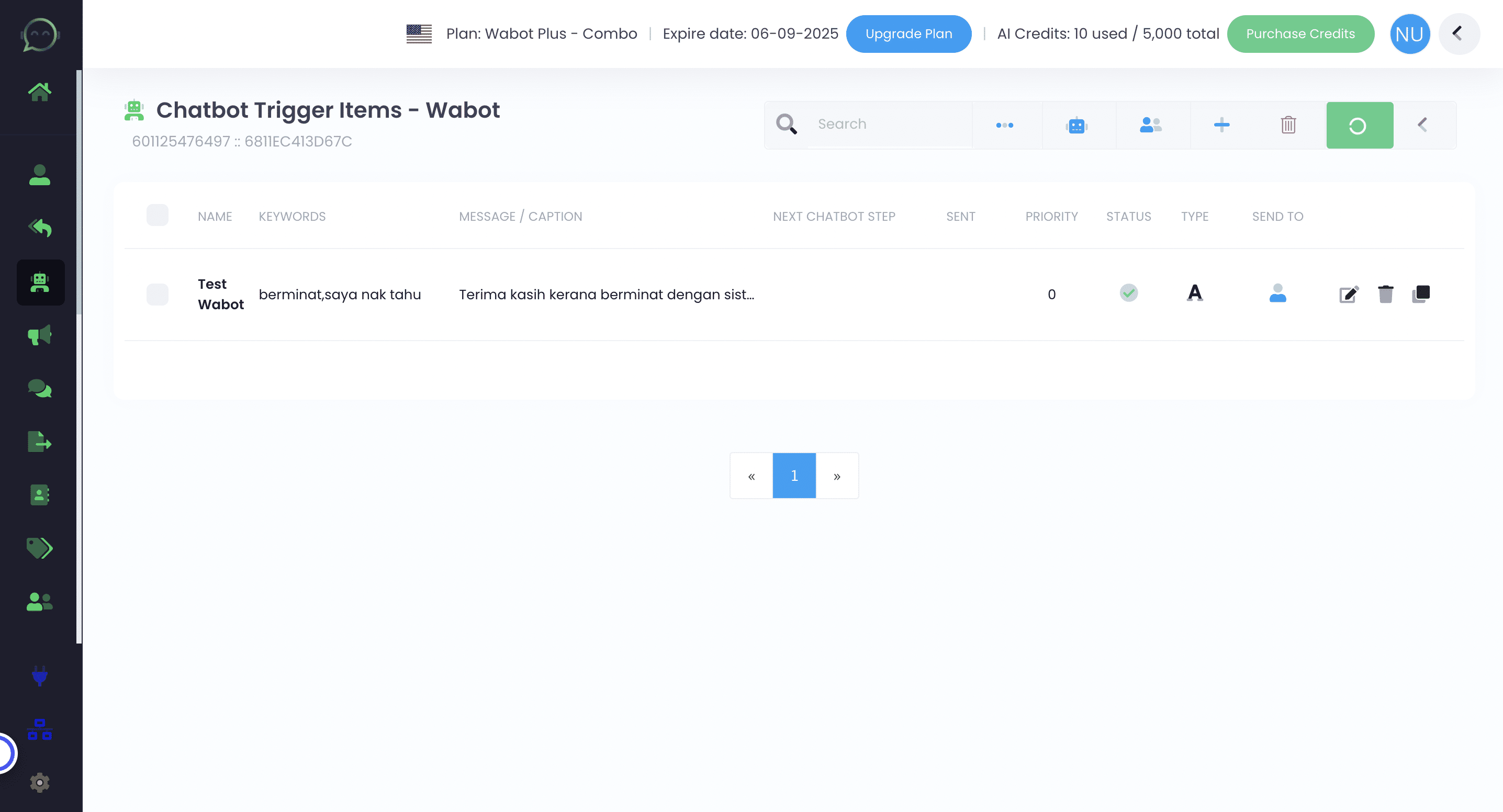Click the edit icon for Test Wabot
This screenshot has width=1503, height=812.
coord(1349,294)
